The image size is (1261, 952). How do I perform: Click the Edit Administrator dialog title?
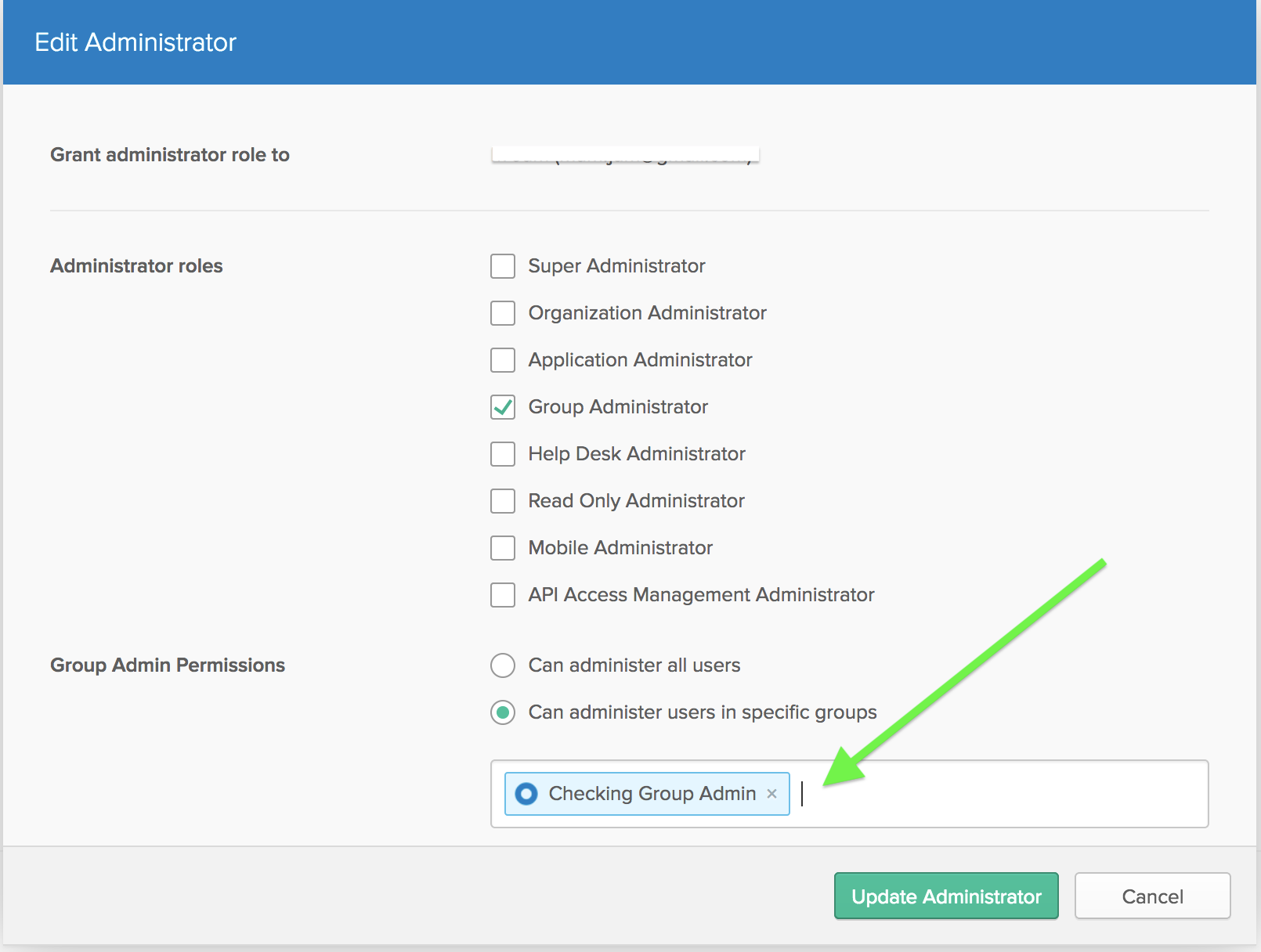coord(135,42)
